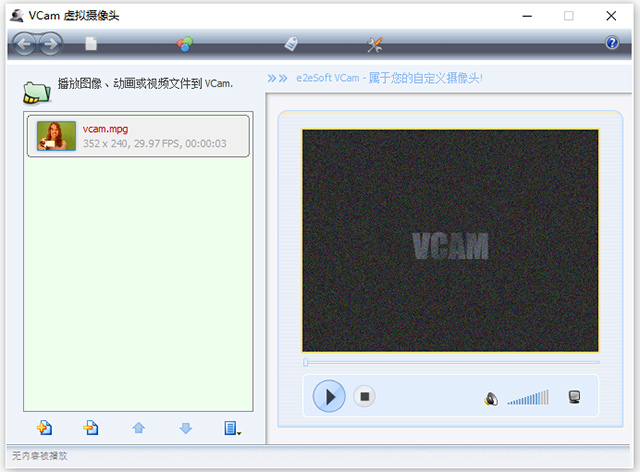Minimize the VCam window
Screen dimensions: 640x472
(527, 16)
